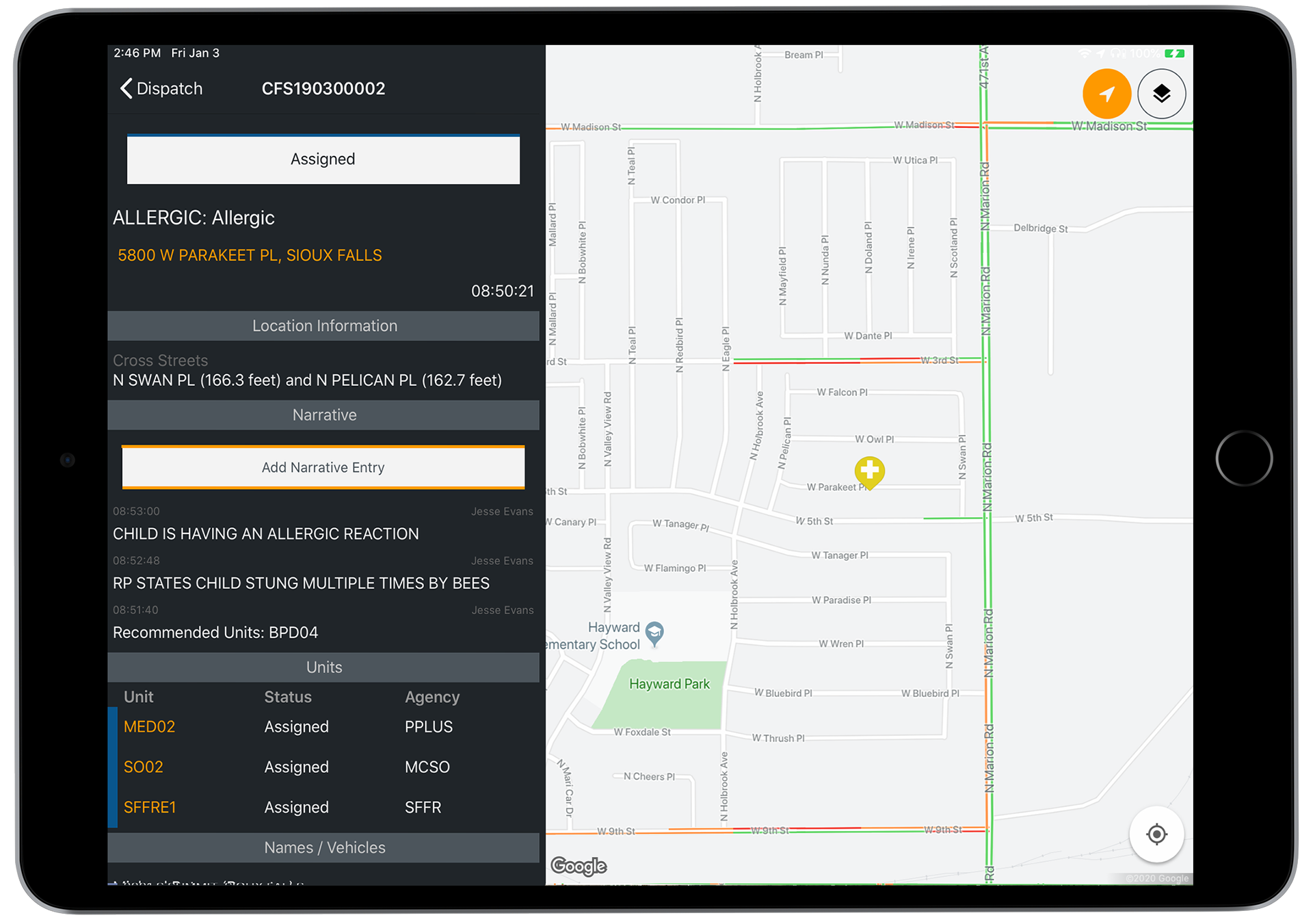The image size is (1313, 924).
Task: Expand the Names / Vehicles section
Action: (x=323, y=848)
